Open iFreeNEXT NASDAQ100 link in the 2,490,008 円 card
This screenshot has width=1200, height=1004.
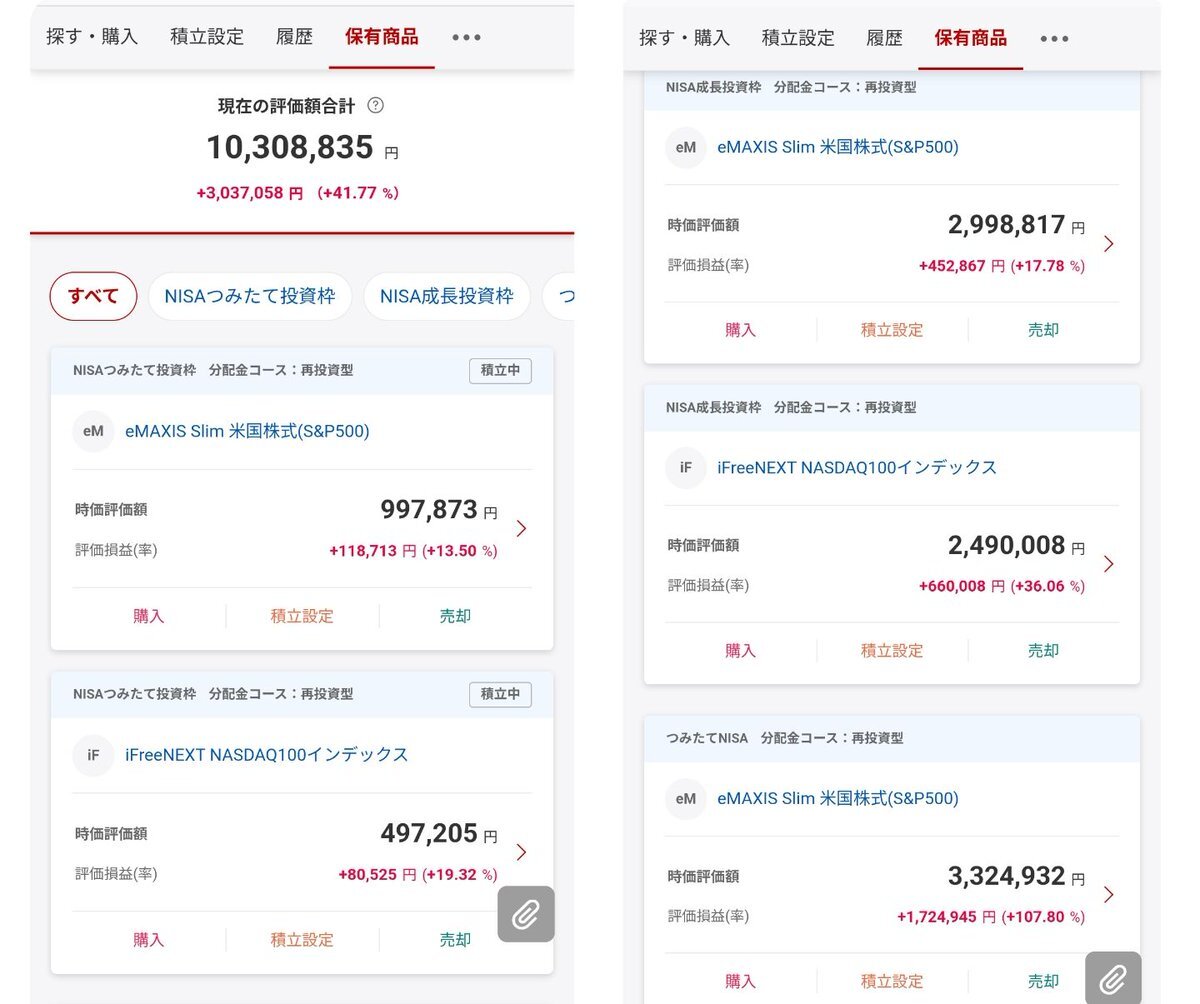pos(857,467)
